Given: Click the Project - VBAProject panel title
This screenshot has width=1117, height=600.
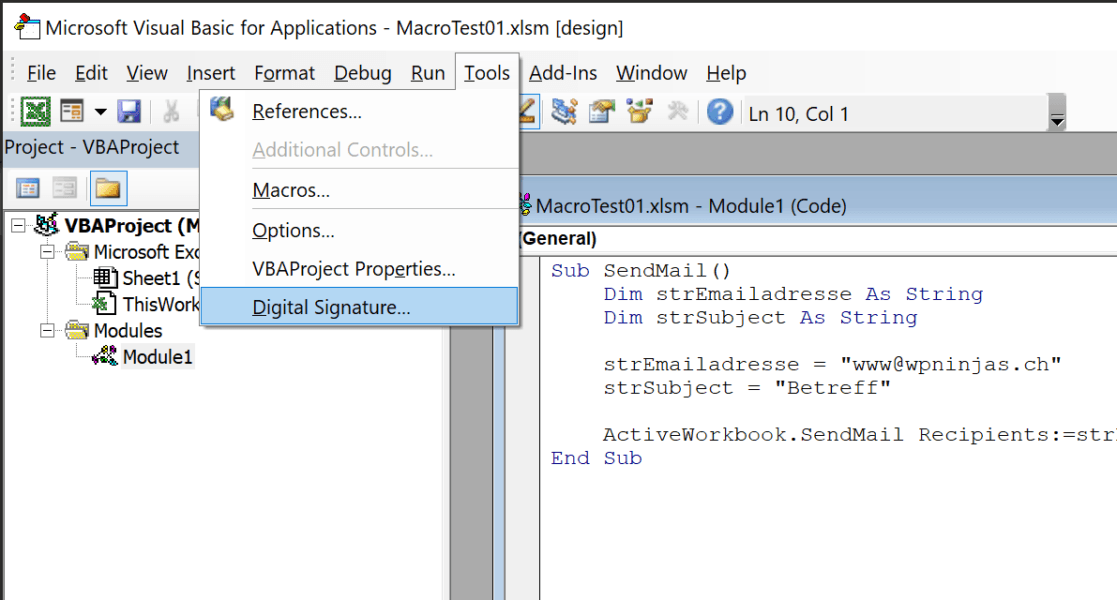Looking at the screenshot, I should 92,148.
